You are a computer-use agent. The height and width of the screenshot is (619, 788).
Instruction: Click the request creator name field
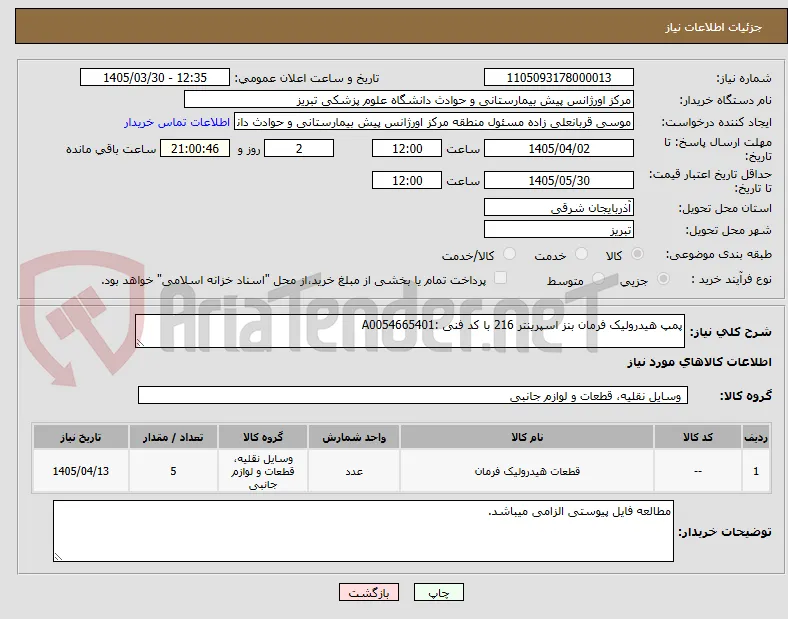(434, 122)
